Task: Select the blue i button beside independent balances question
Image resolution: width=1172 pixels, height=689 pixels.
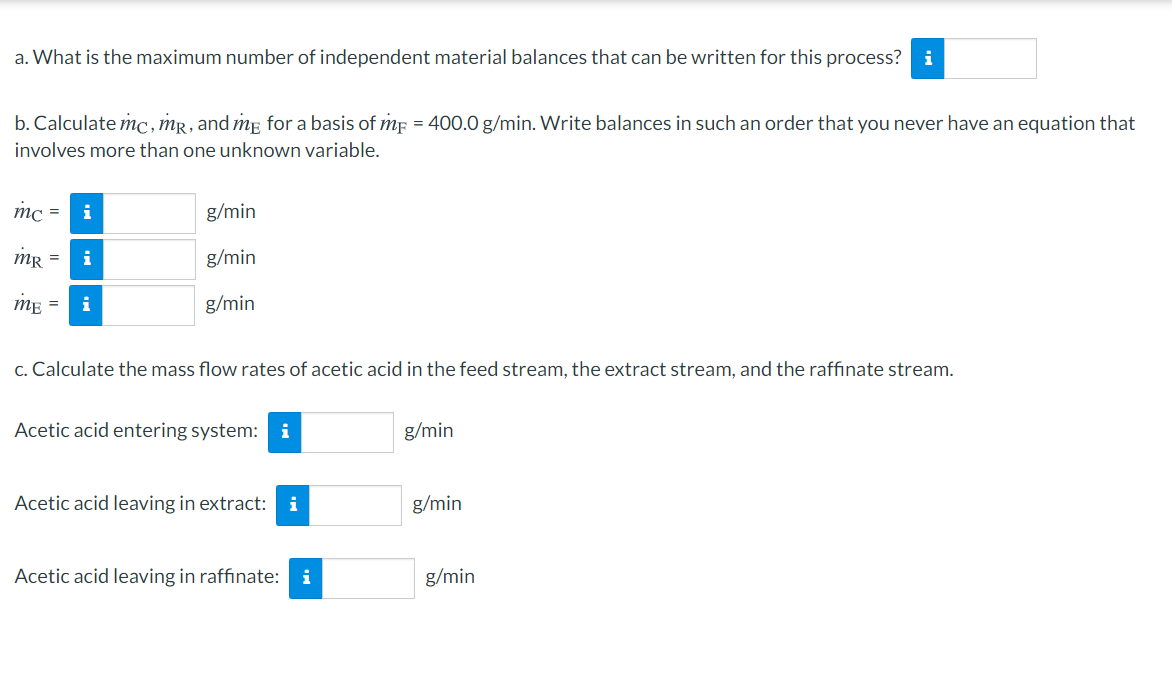Action: coord(926,58)
